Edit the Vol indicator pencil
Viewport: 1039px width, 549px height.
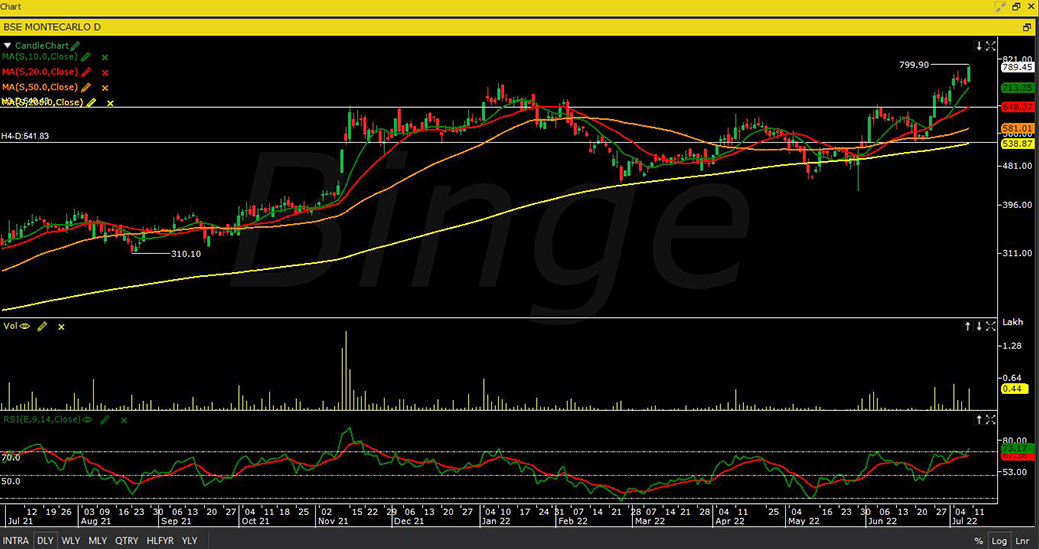click(42, 326)
